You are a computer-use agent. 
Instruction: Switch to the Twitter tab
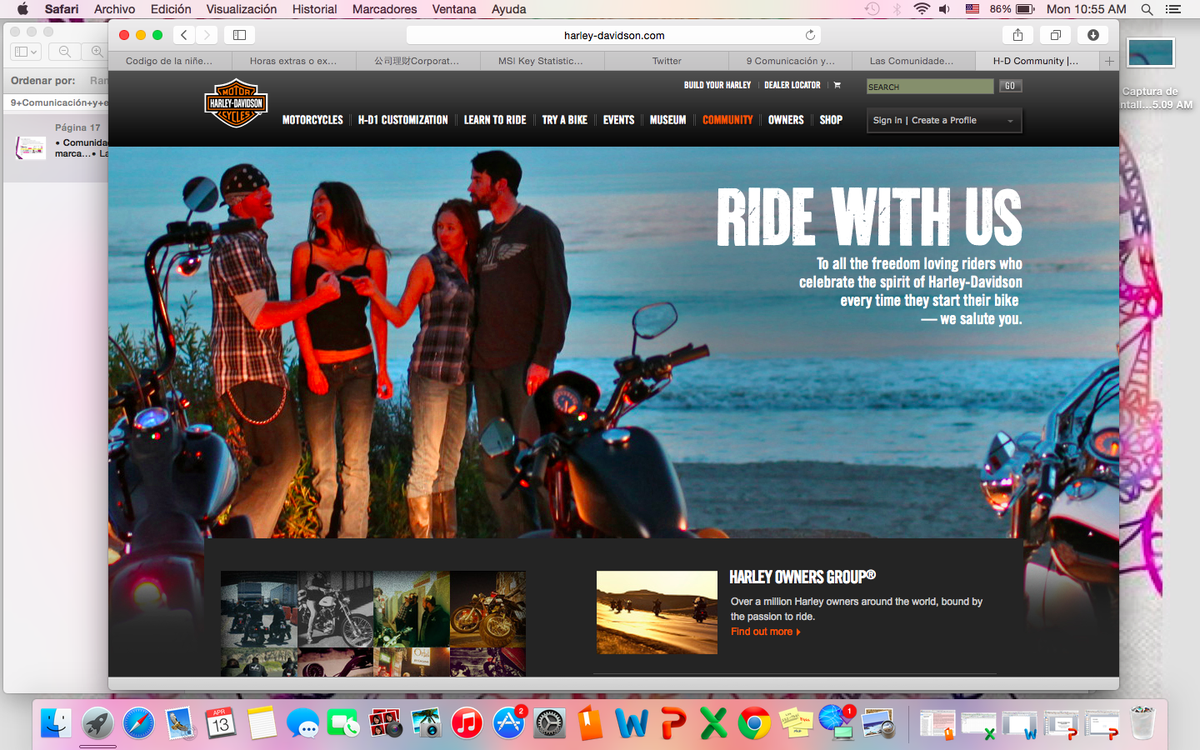[x=667, y=61]
